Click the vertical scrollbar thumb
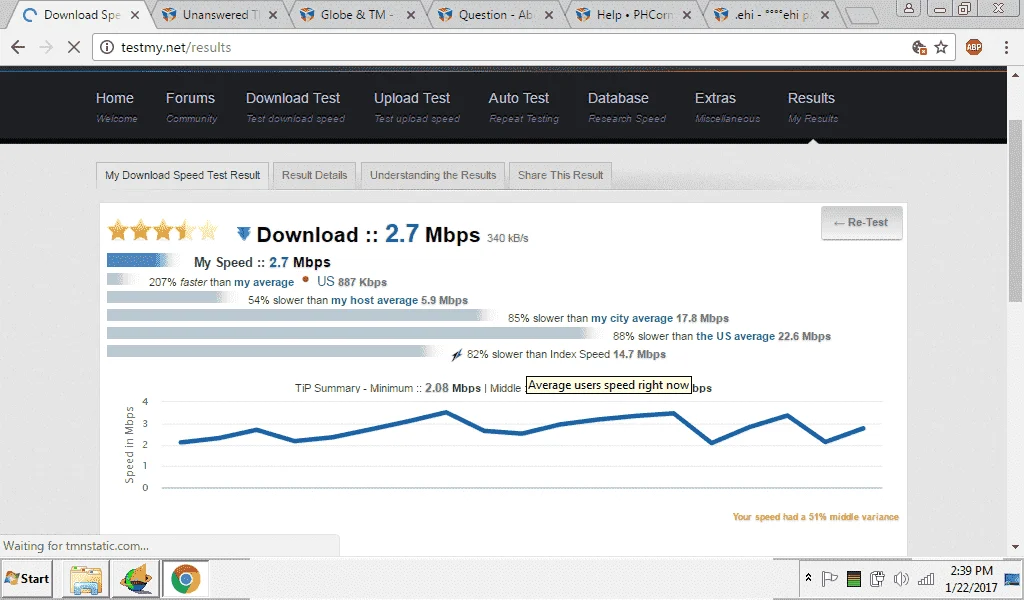Image resolution: width=1024 pixels, height=600 pixels. (x=1016, y=210)
